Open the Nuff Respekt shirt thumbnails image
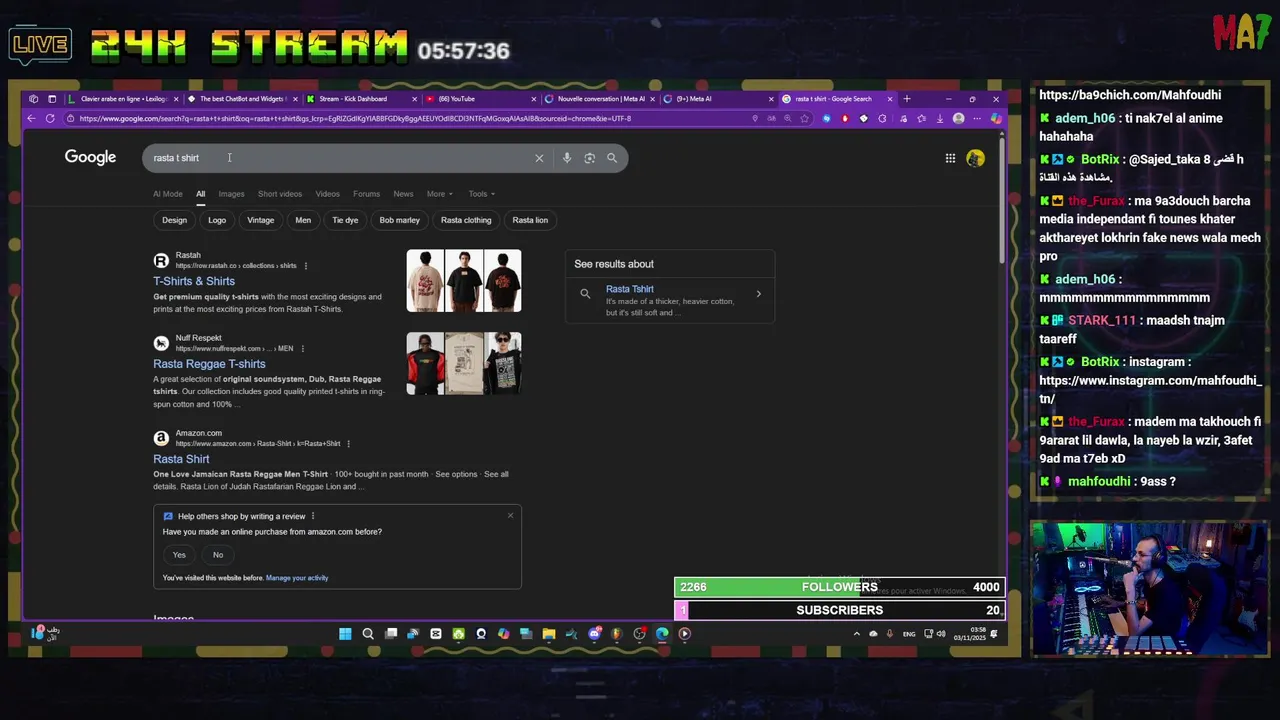 (x=464, y=364)
